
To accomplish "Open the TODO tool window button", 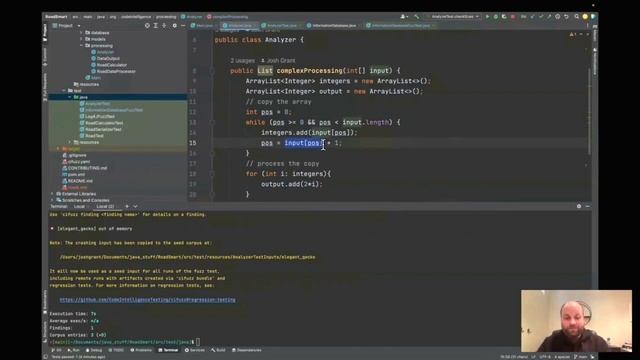I will coord(116,350).
